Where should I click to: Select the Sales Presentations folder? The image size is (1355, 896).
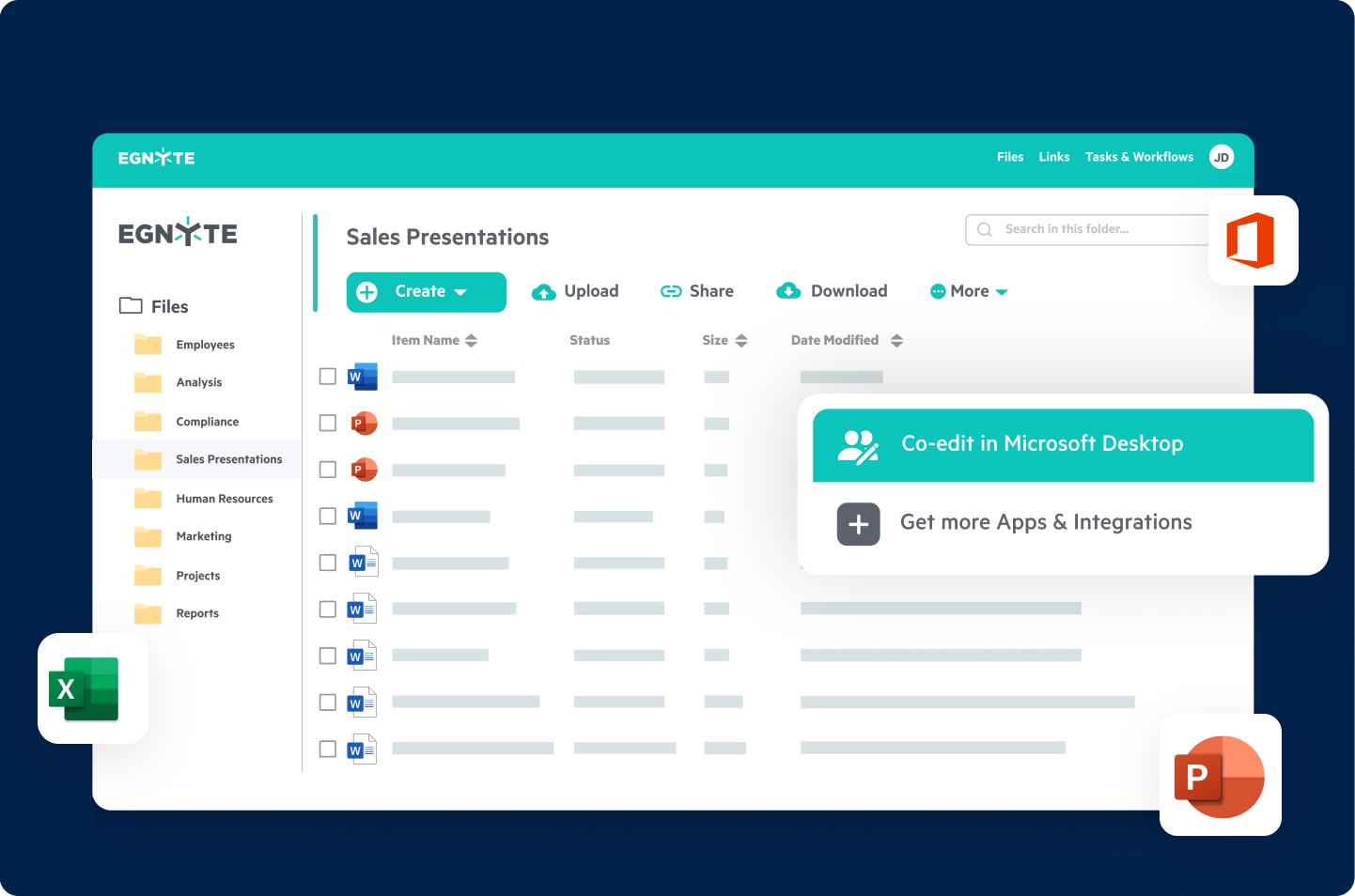coord(229,459)
